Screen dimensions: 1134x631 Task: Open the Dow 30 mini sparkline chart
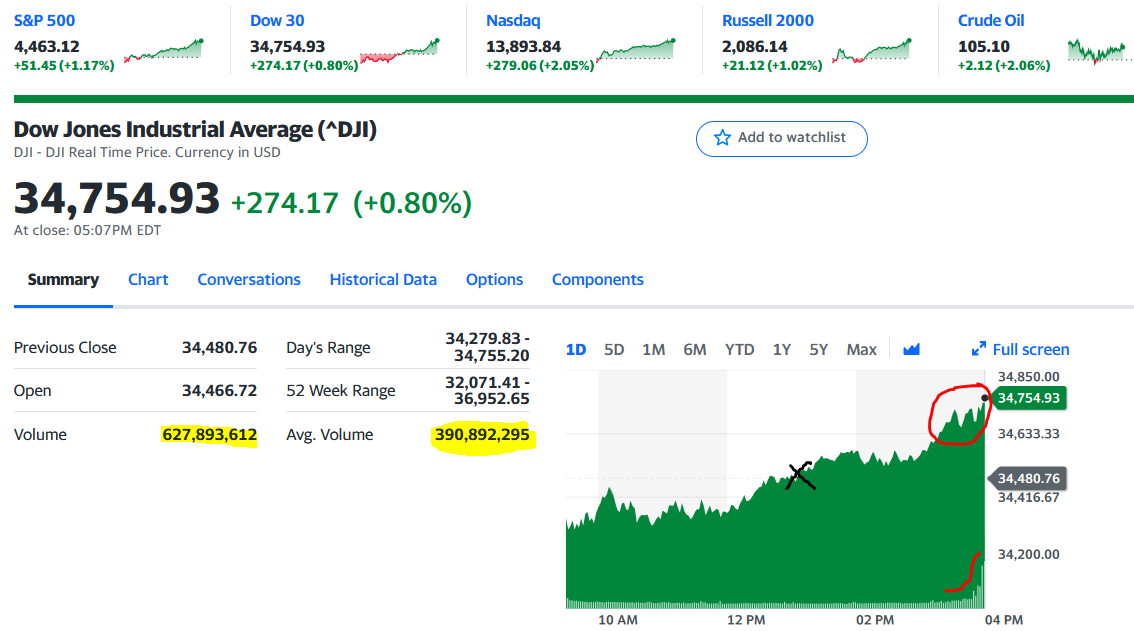coord(400,51)
